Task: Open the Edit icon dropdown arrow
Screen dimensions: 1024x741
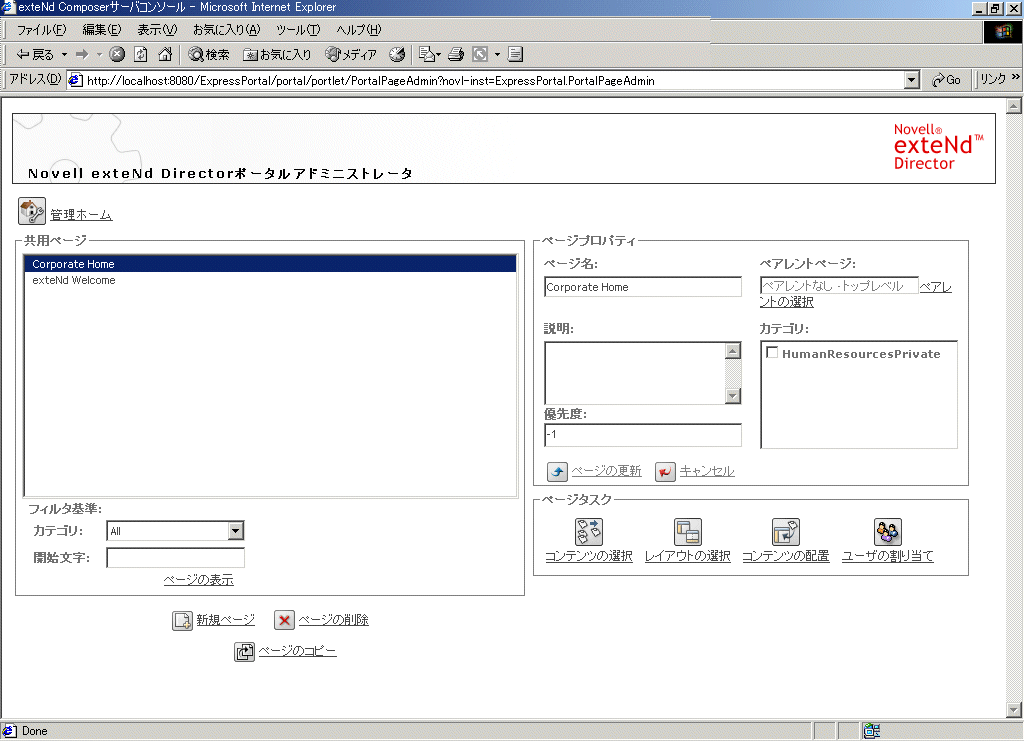Action: 497,54
